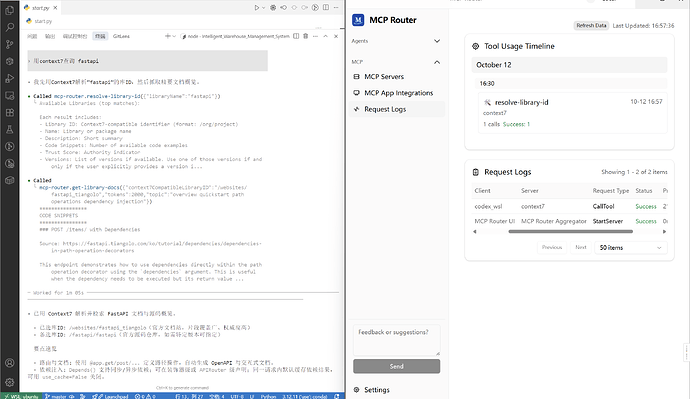Select the start.py editor tab
The width and height of the screenshot is (690, 399).
click(41, 8)
